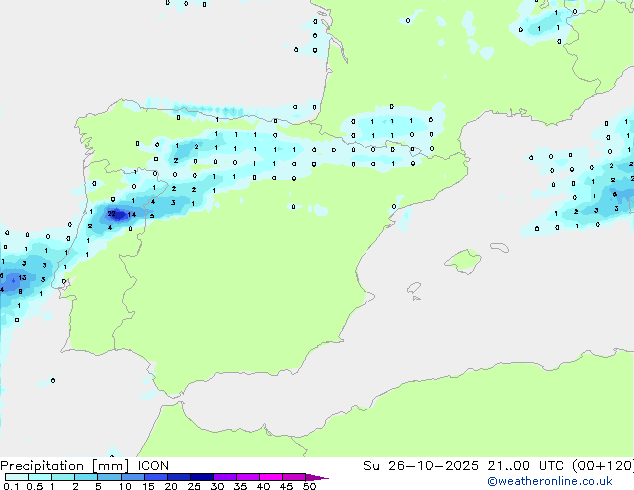
Task: Click the '14' precipitation value on map
Action: (x=132, y=215)
